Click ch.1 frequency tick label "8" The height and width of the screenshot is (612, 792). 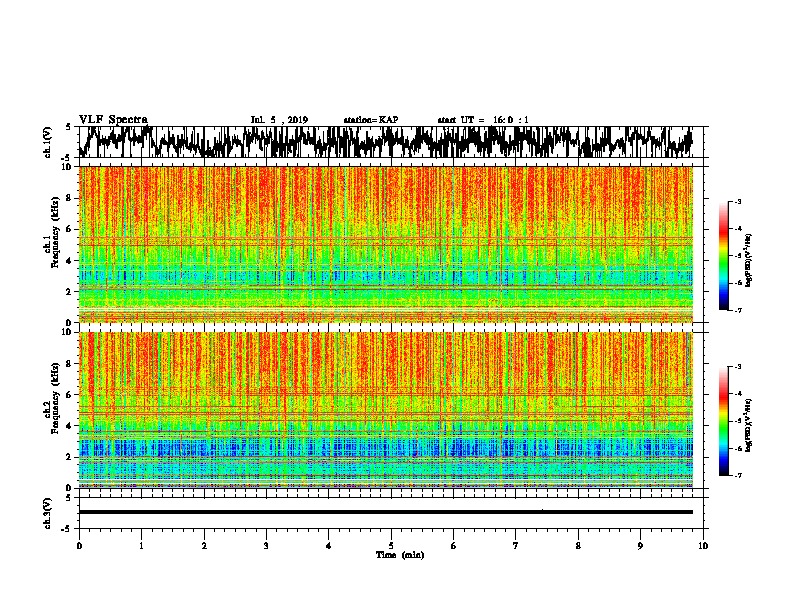(x=70, y=198)
